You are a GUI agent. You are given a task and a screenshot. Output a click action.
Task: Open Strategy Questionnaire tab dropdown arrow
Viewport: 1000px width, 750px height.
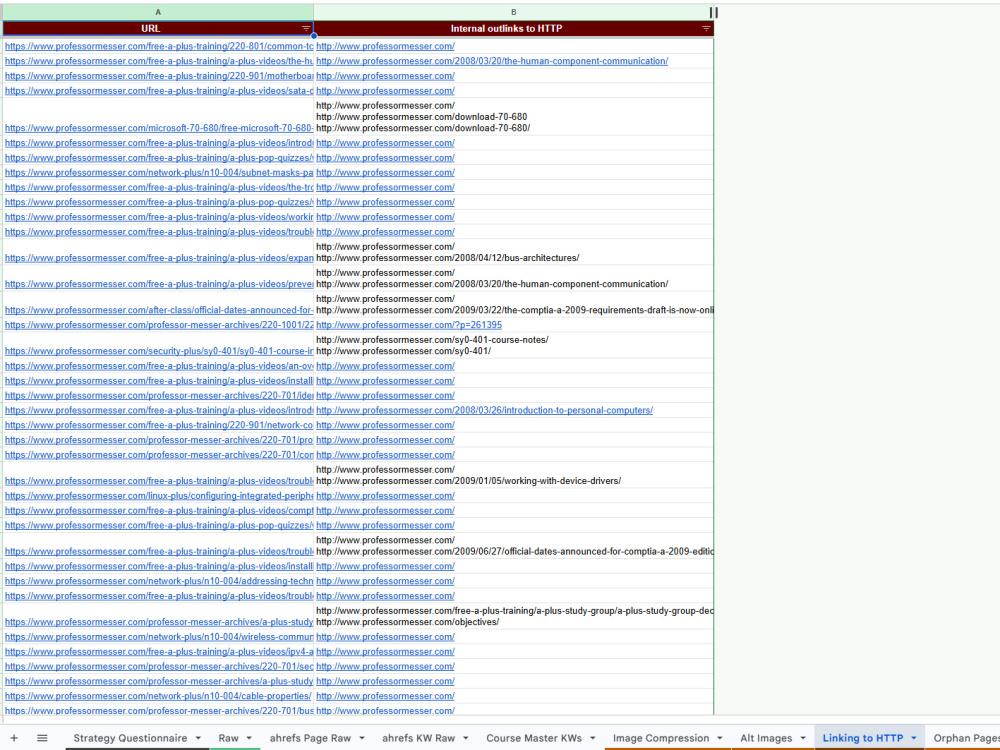[198, 738]
